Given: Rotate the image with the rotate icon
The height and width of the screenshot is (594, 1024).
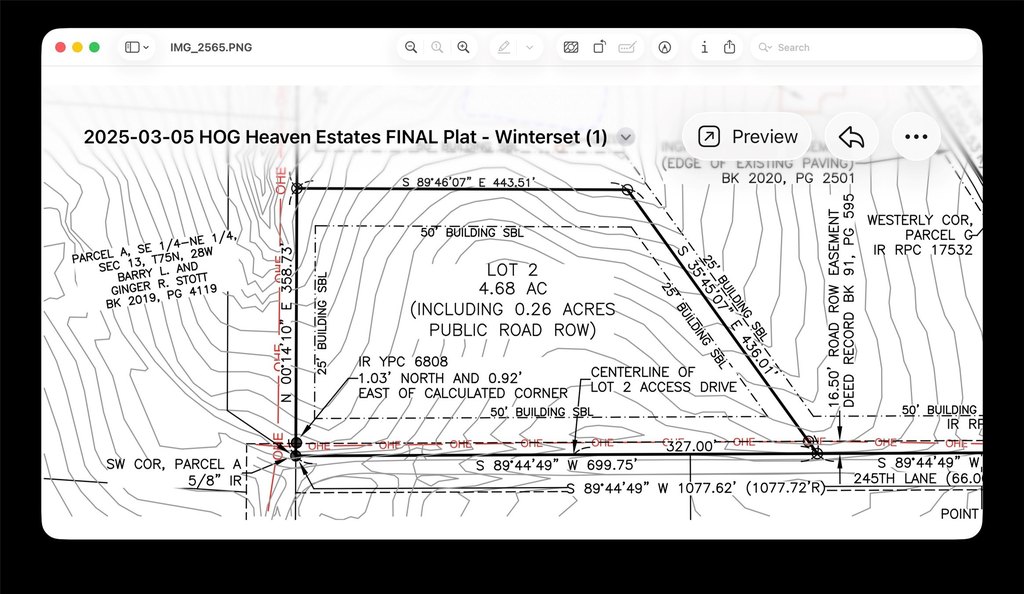Looking at the screenshot, I should (599, 47).
